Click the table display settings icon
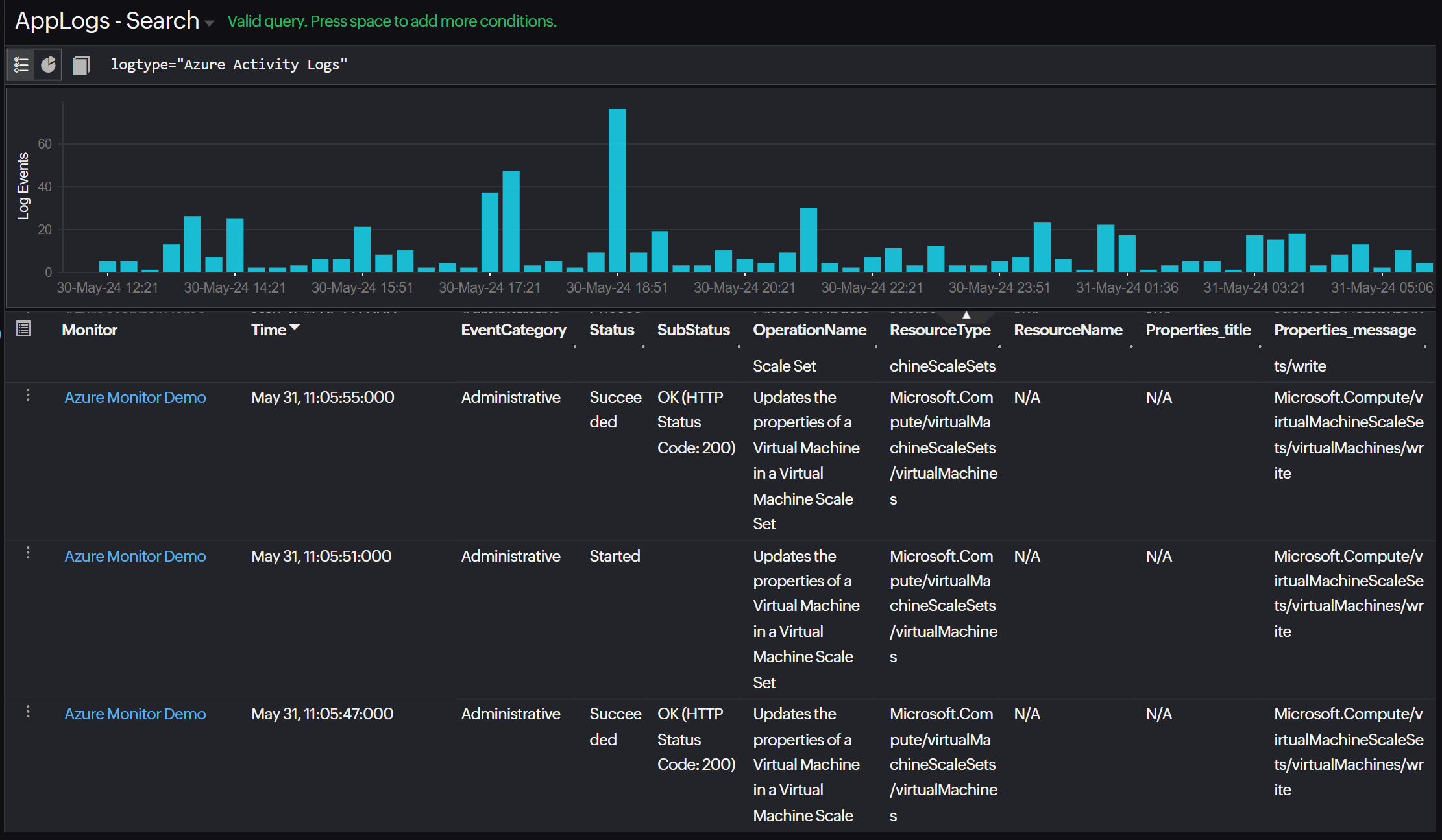The image size is (1442, 840). (23, 329)
